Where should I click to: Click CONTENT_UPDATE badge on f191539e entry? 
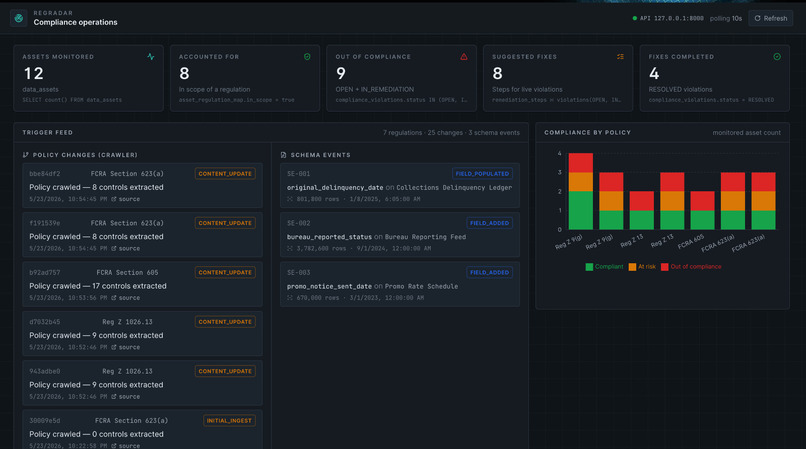[x=225, y=223]
